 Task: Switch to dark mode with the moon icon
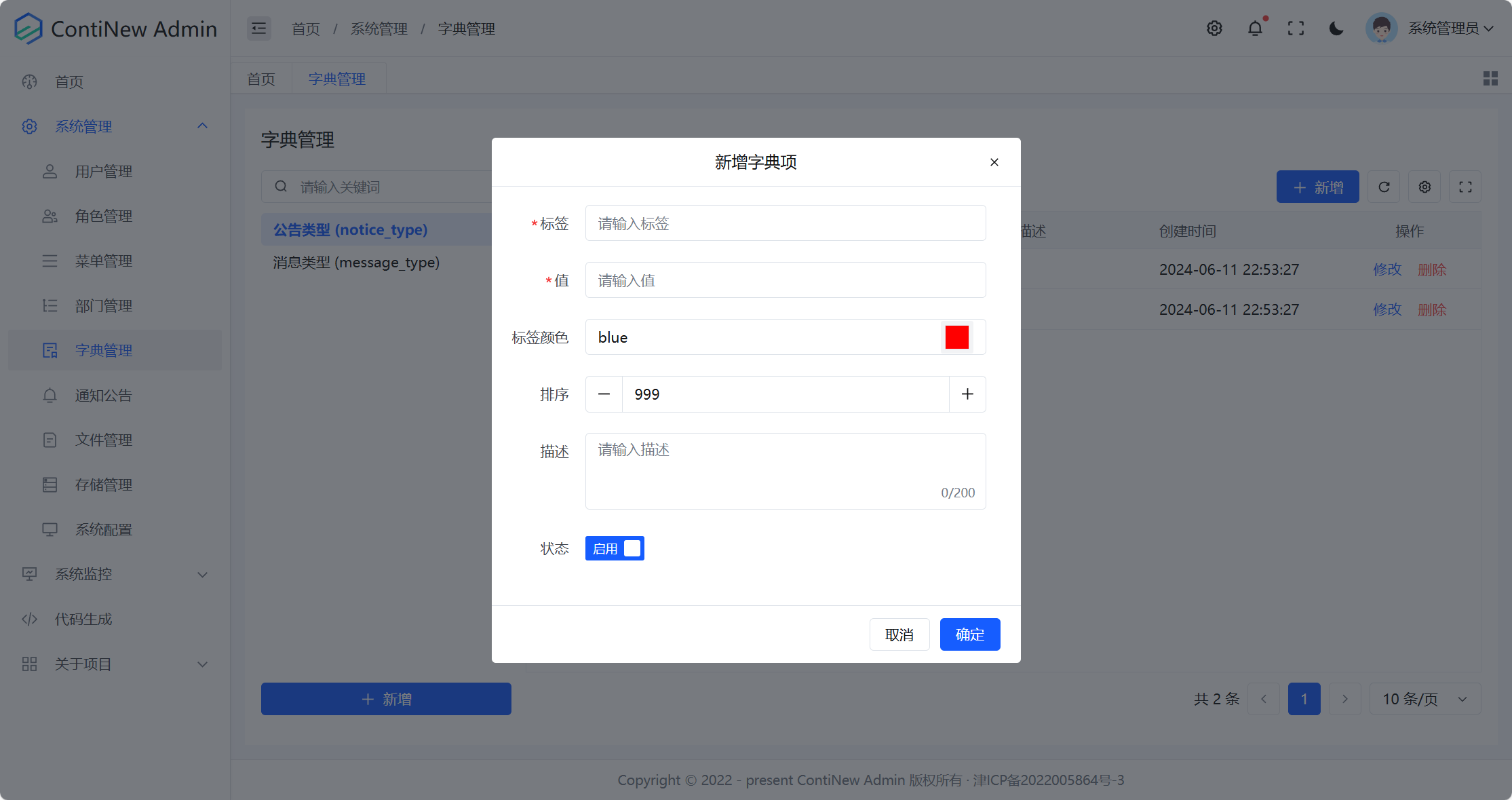click(1336, 28)
